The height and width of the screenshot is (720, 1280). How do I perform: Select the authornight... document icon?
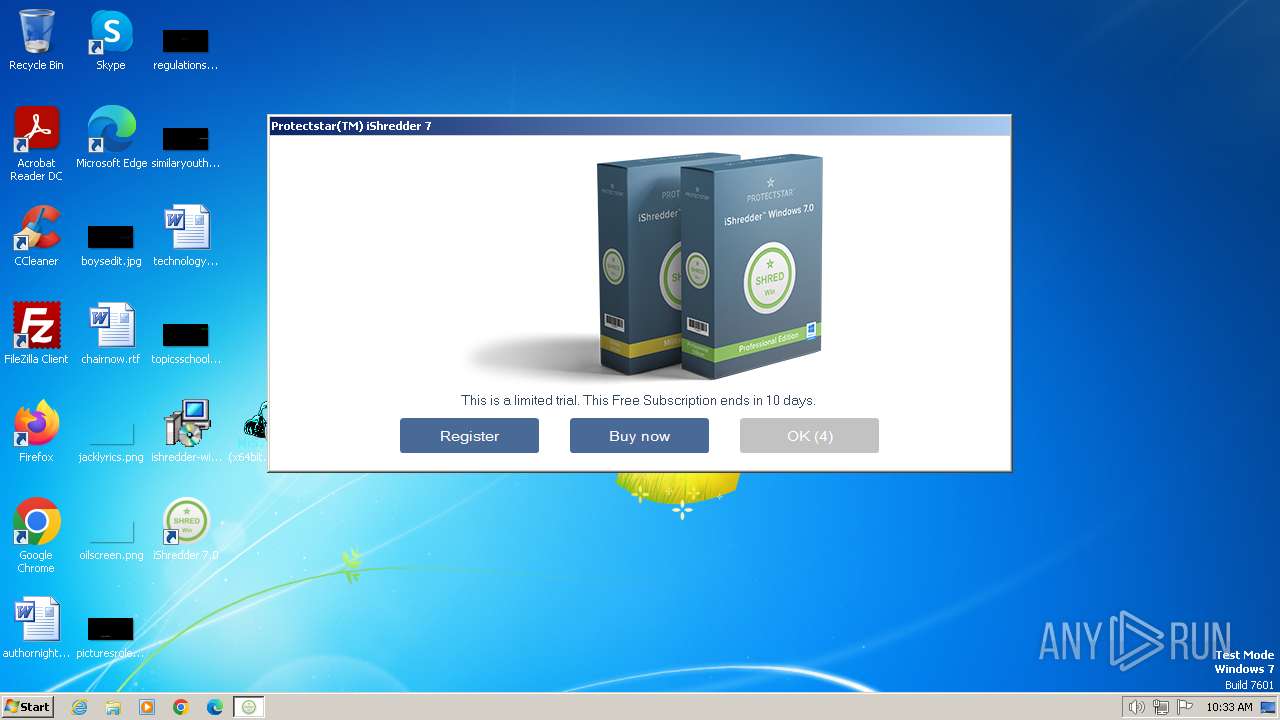pyautogui.click(x=36, y=628)
